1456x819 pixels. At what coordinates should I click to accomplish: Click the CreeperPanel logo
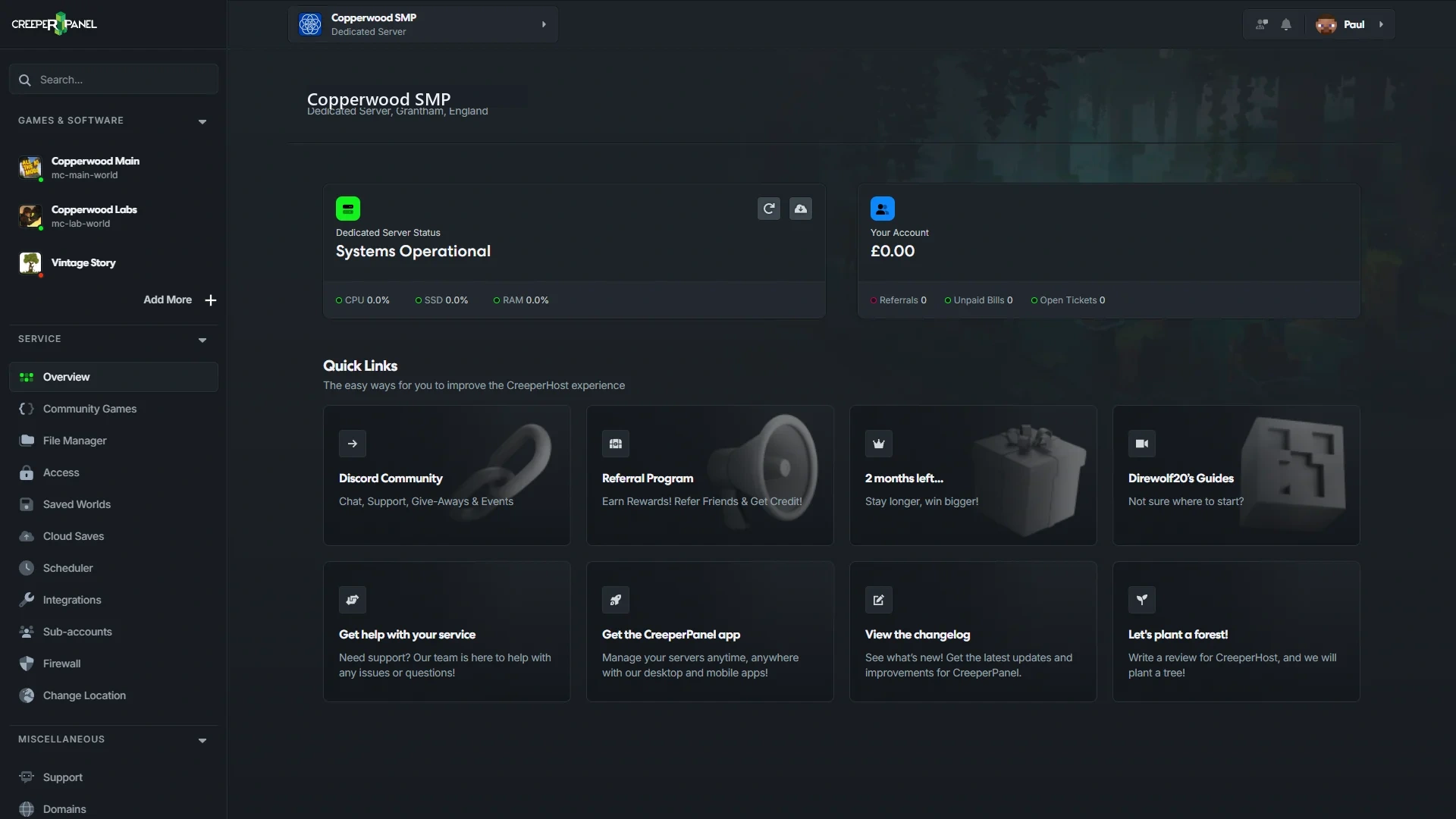(54, 24)
